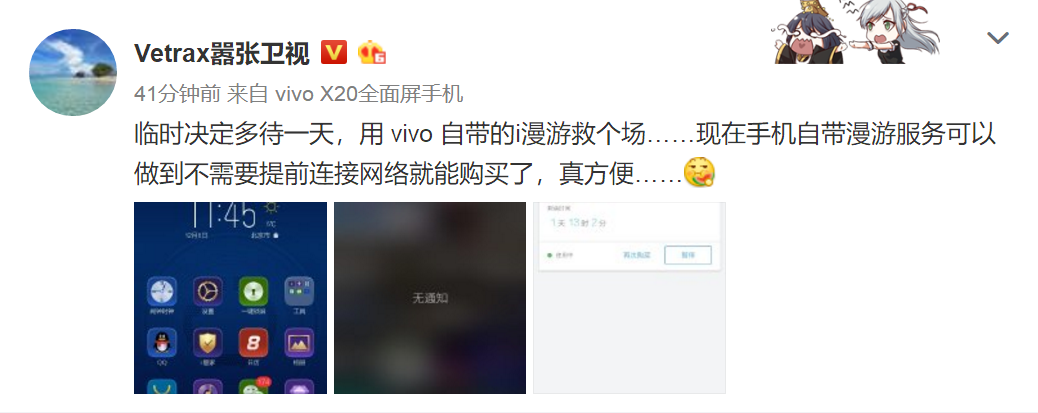Open the beach island profile avatar
Image resolution: width=1038 pixels, height=413 pixels.
73,73
